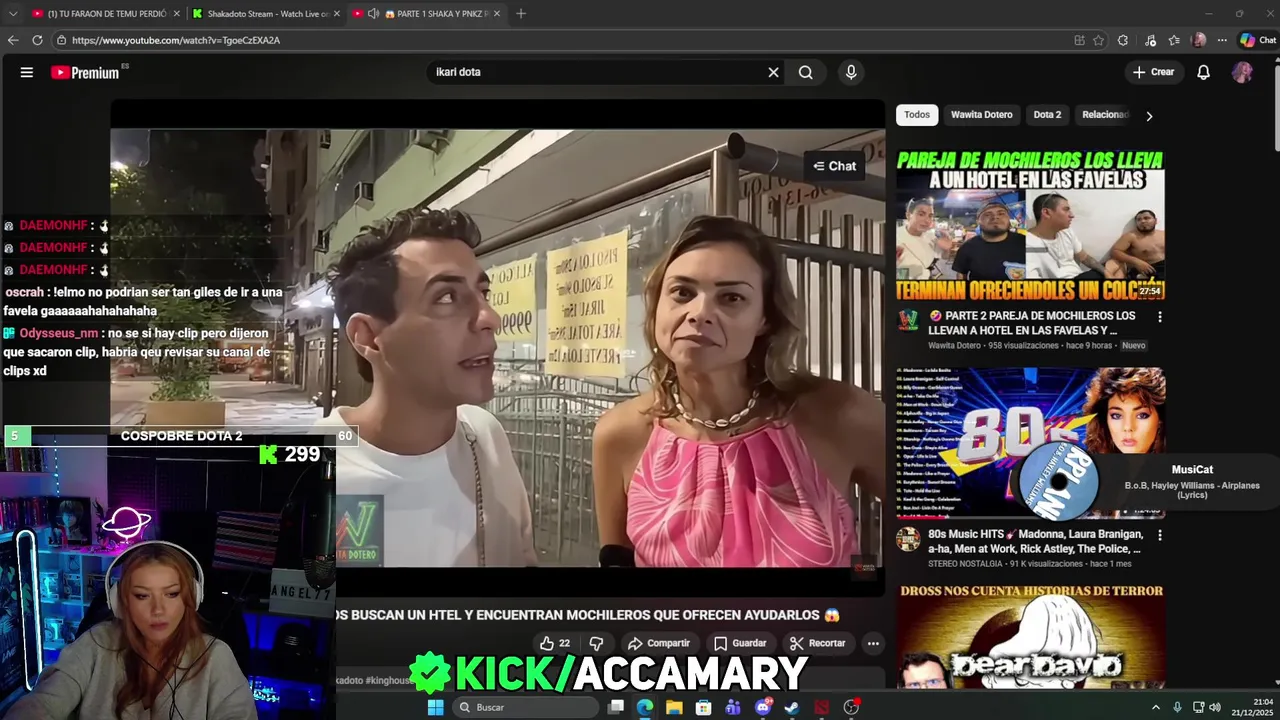This screenshot has height=720, width=1280.
Task: Open Dota 2 from the taskbar
Action: [822, 707]
